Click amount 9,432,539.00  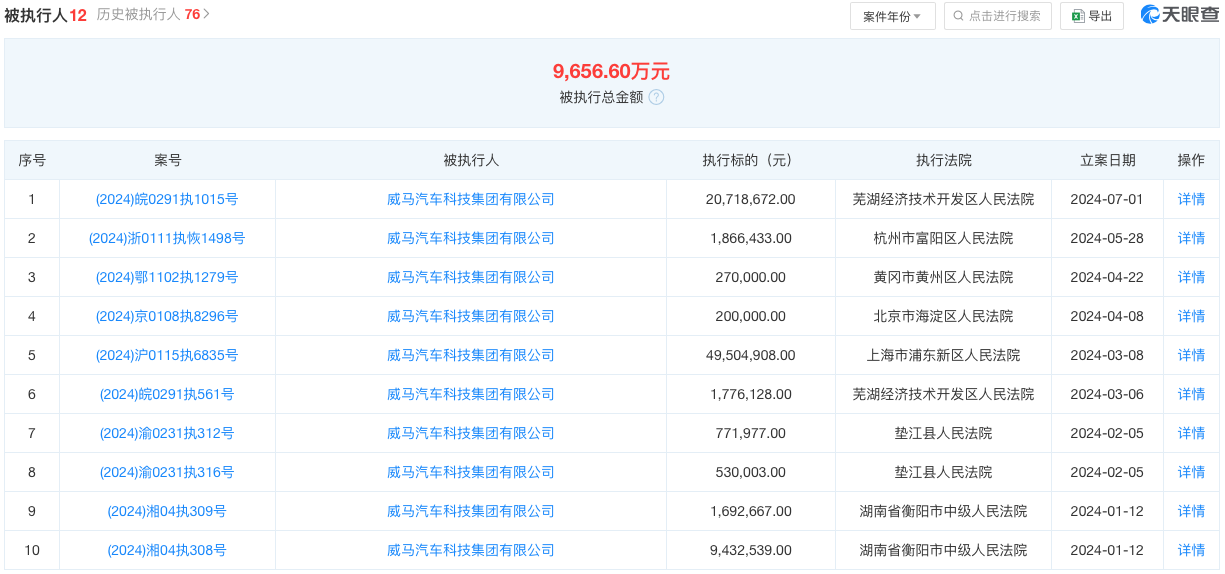(750, 550)
